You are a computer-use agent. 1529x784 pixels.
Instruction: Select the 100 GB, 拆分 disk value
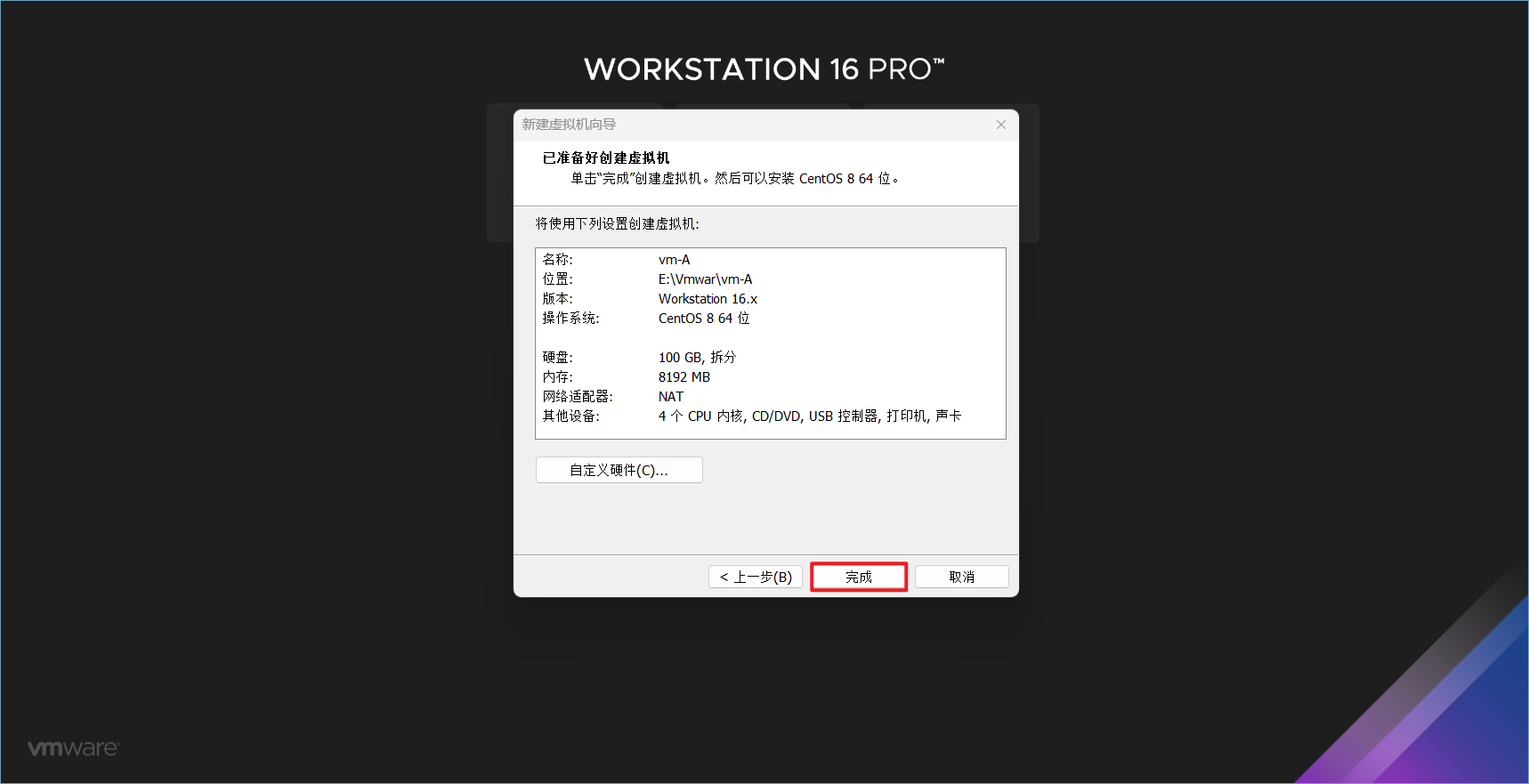pyautogui.click(x=697, y=358)
